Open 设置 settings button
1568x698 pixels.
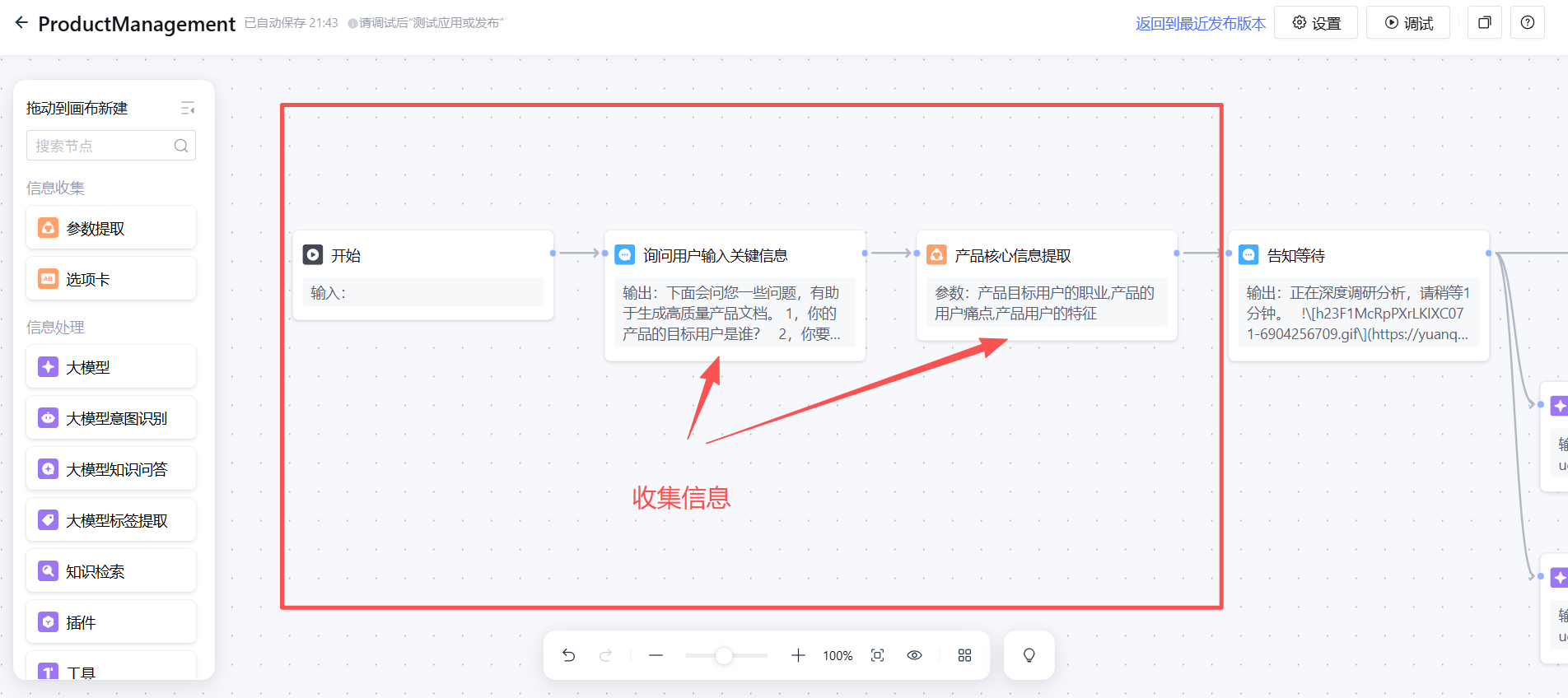click(1316, 23)
